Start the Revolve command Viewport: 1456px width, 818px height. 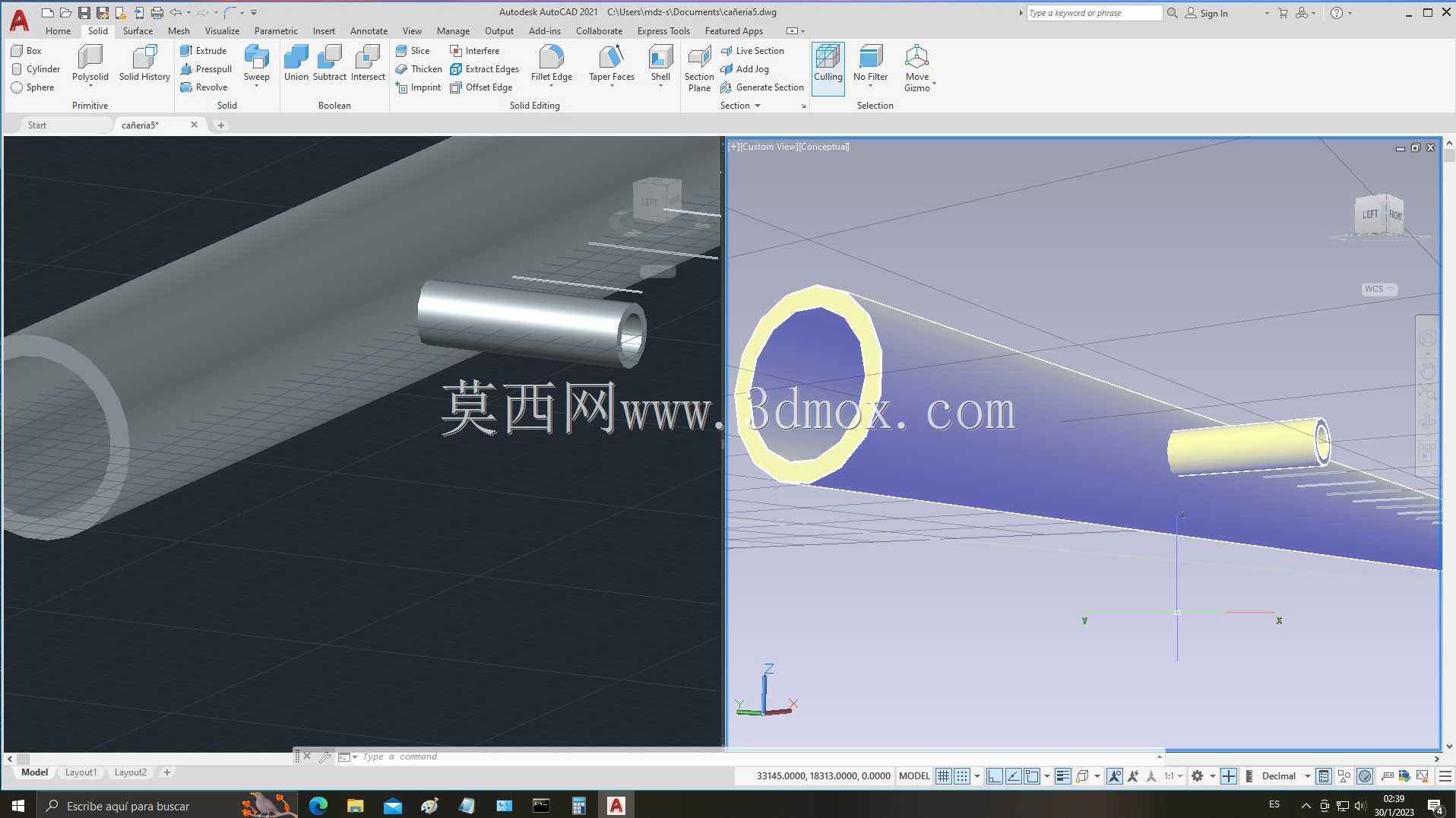pyautogui.click(x=204, y=87)
